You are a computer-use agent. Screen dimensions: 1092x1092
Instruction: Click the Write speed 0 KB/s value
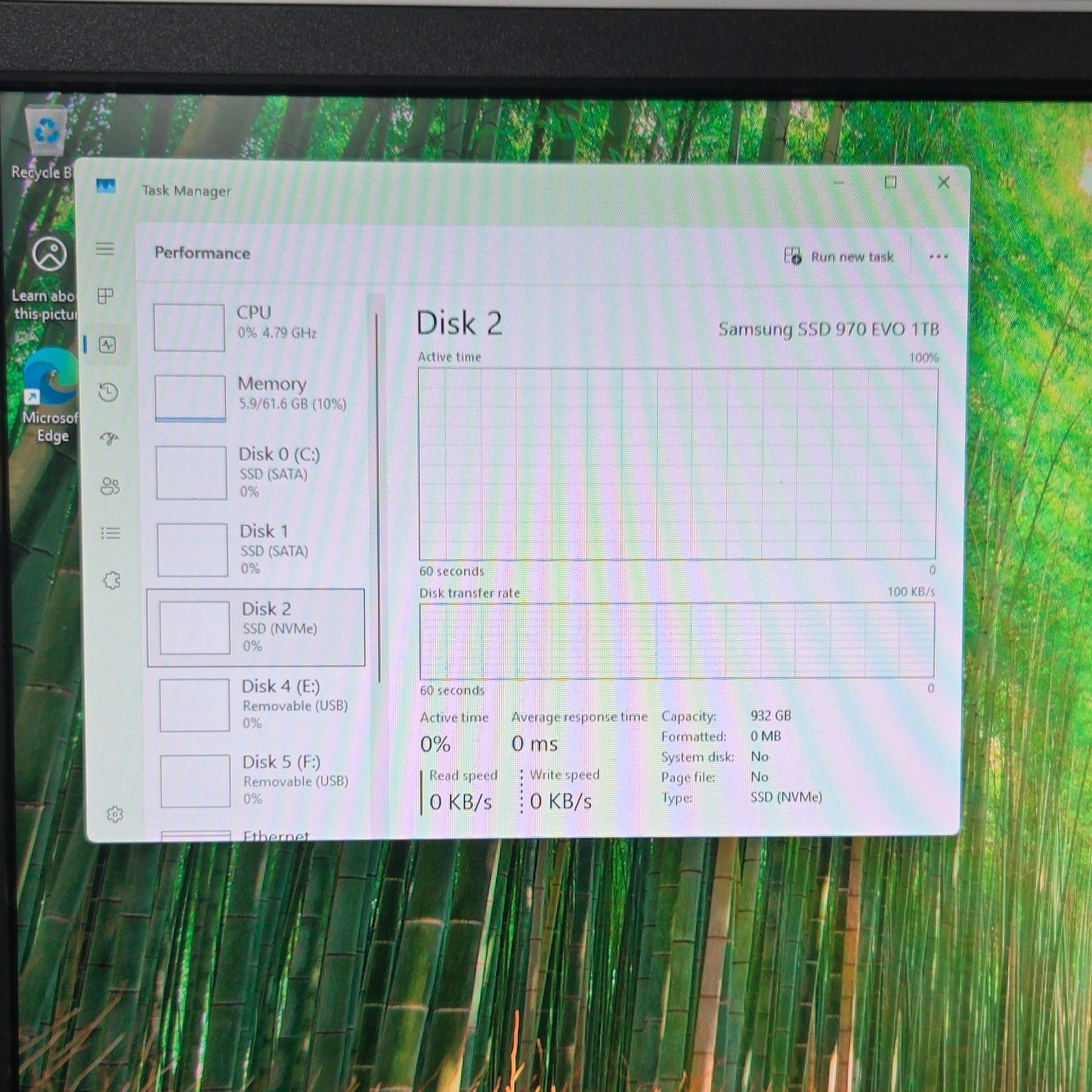coord(560,801)
